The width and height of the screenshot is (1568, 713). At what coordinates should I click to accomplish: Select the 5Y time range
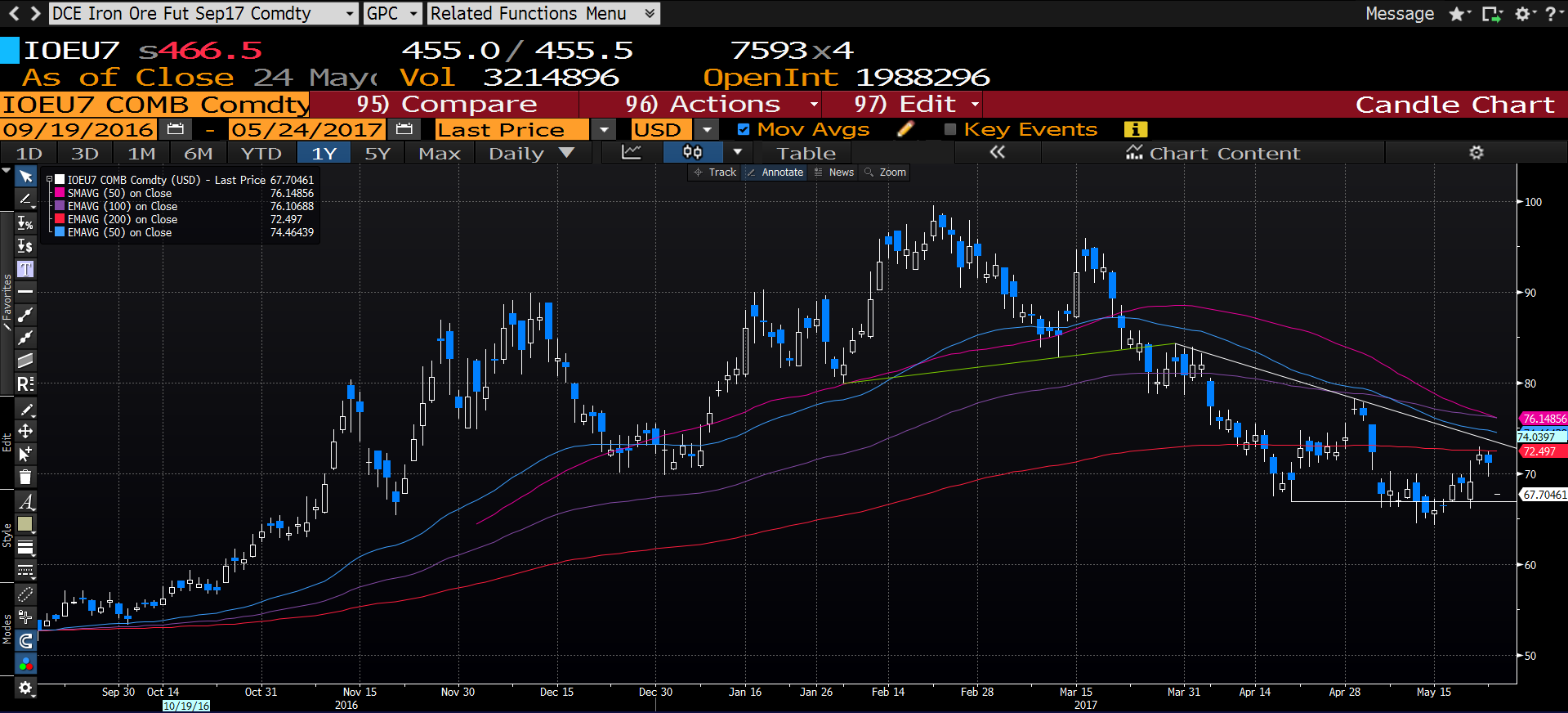377,153
